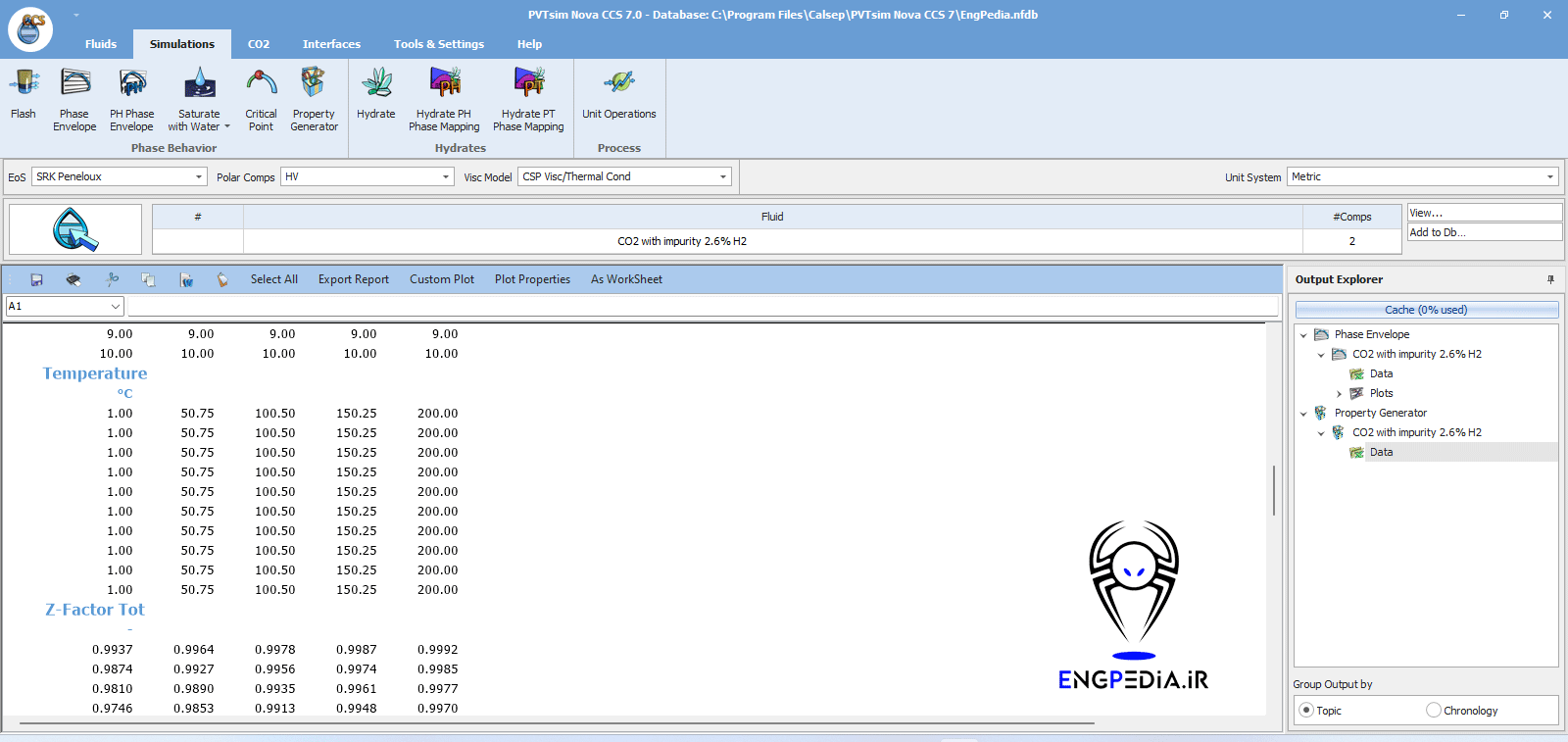The image size is (1568, 742).
Task: Click the #Comps column header
Action: click(x=1352, y=217)
